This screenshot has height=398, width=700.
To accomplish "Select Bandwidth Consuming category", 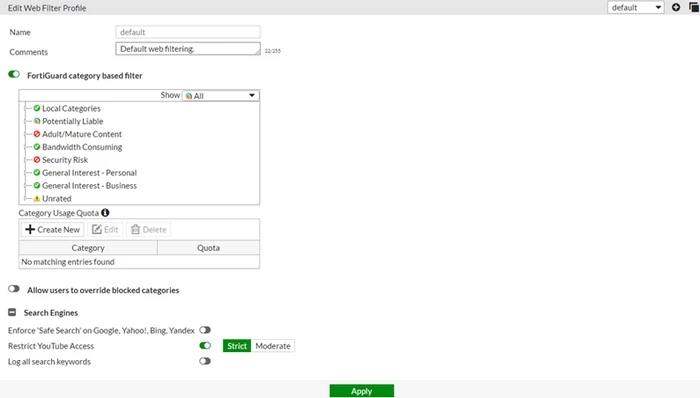I will 82,147.
